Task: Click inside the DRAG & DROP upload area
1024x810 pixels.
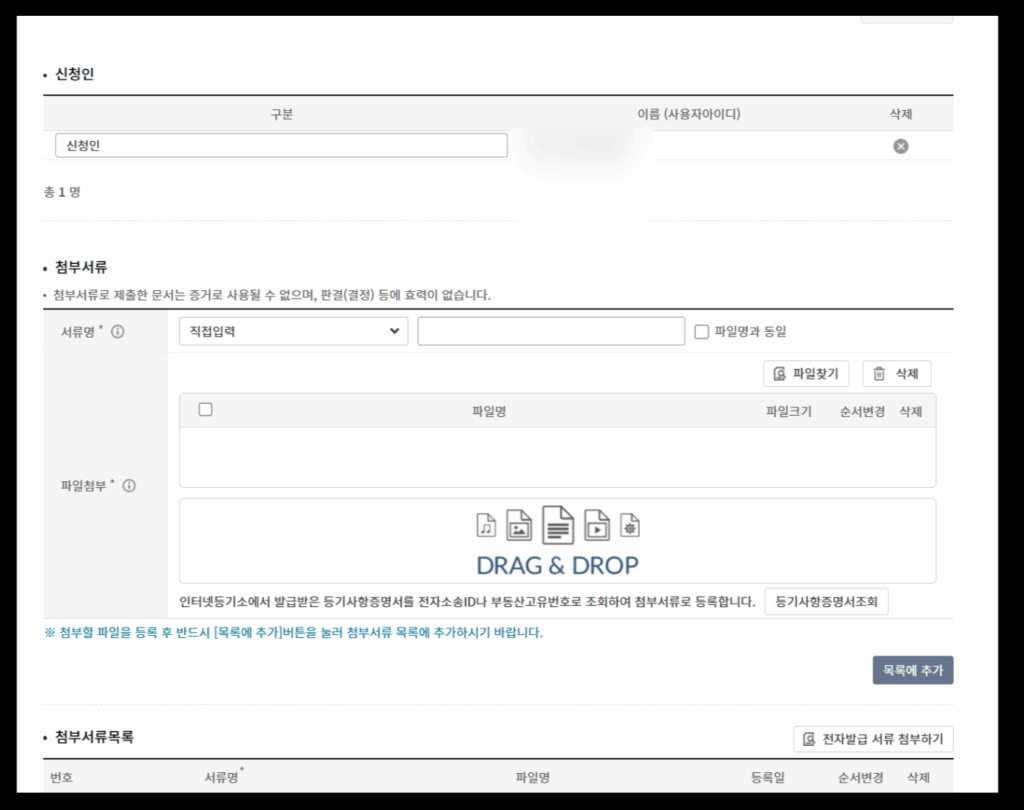Action: pyautogui.click(x=556, y=540)
